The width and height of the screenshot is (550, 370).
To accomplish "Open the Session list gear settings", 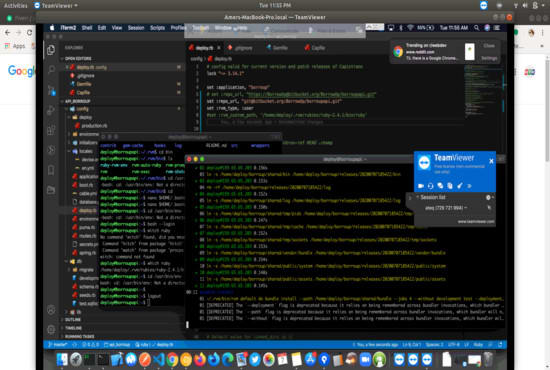I will [488, 197].
